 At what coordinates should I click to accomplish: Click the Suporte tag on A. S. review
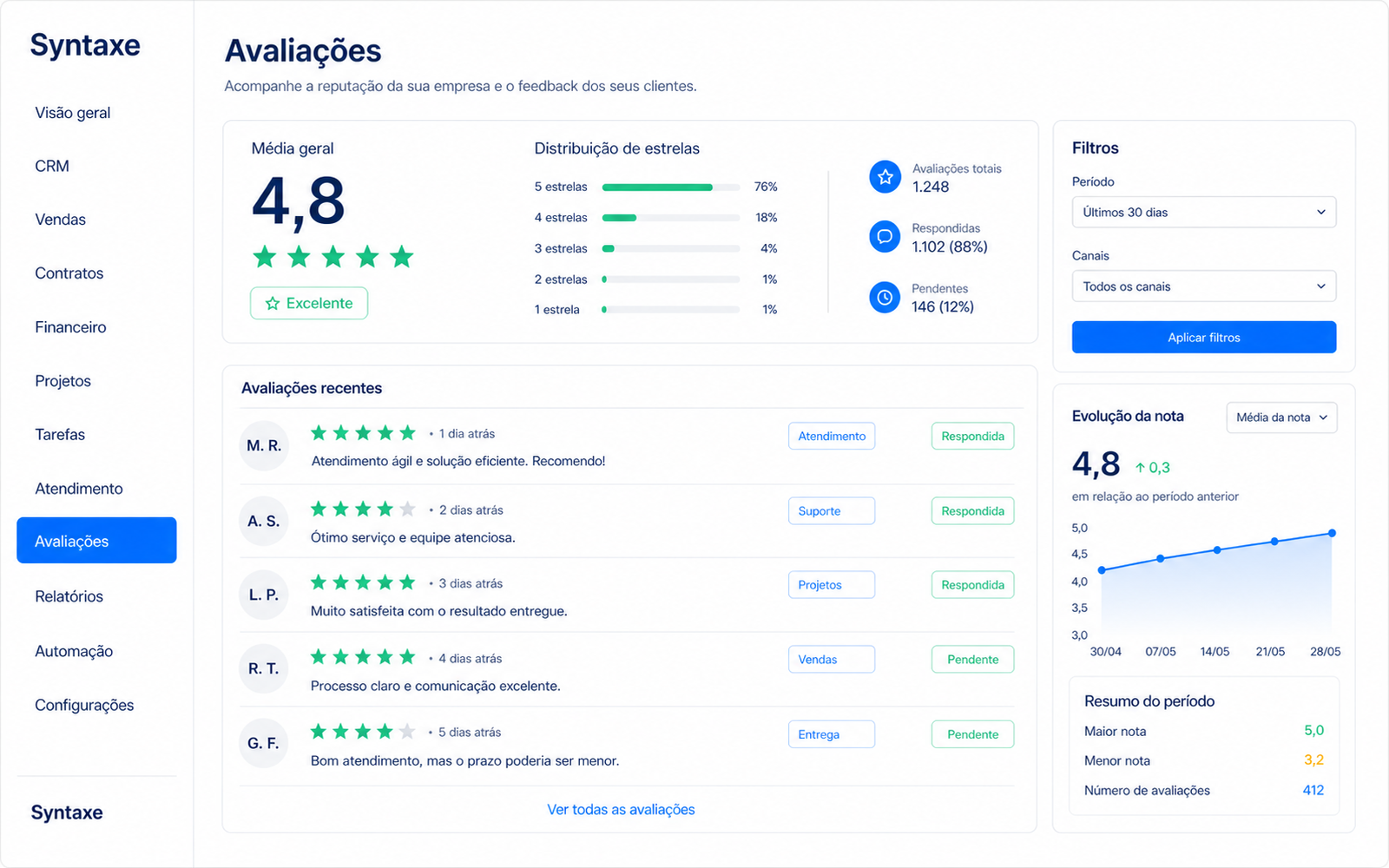point(832,511)
